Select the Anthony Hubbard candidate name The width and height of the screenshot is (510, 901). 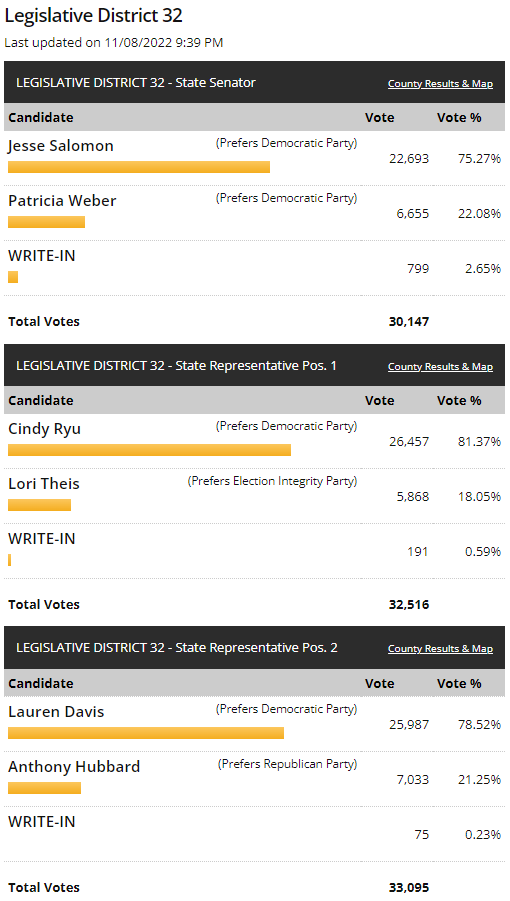coord(74,767)
